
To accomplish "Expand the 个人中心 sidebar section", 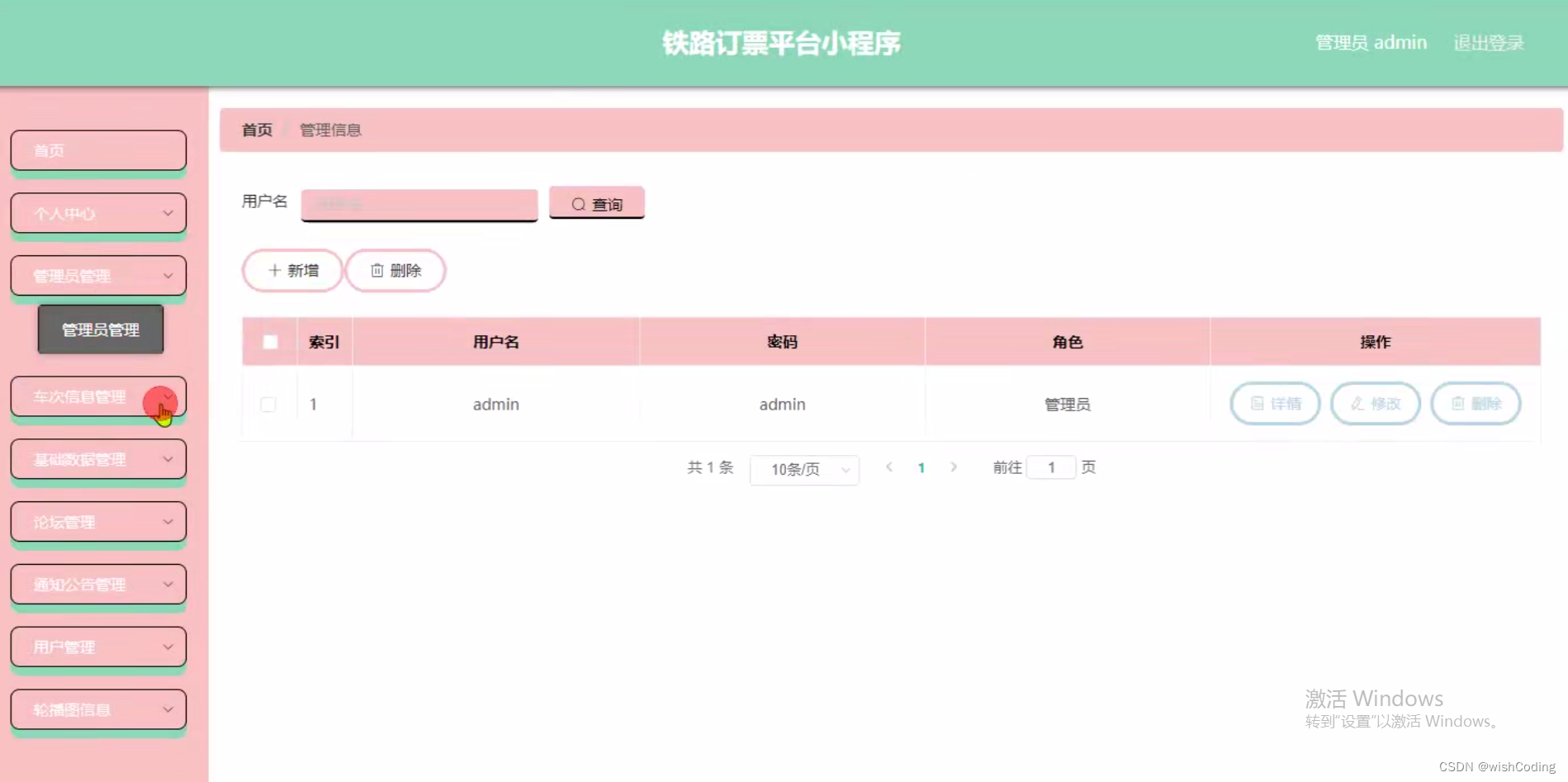I will (98, 213).
